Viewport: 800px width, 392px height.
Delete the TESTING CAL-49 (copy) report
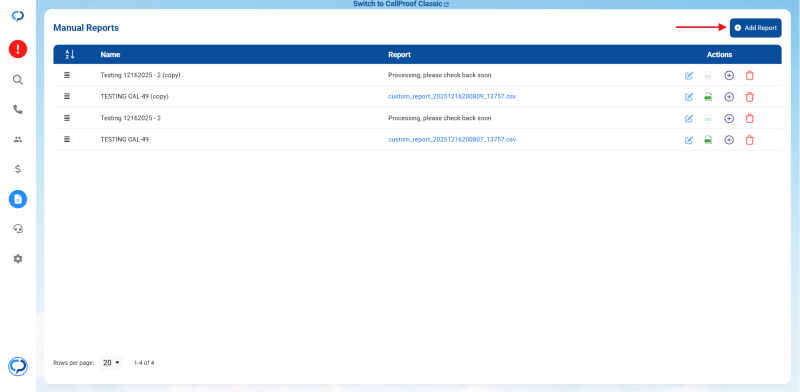click(x=749, y=97)
